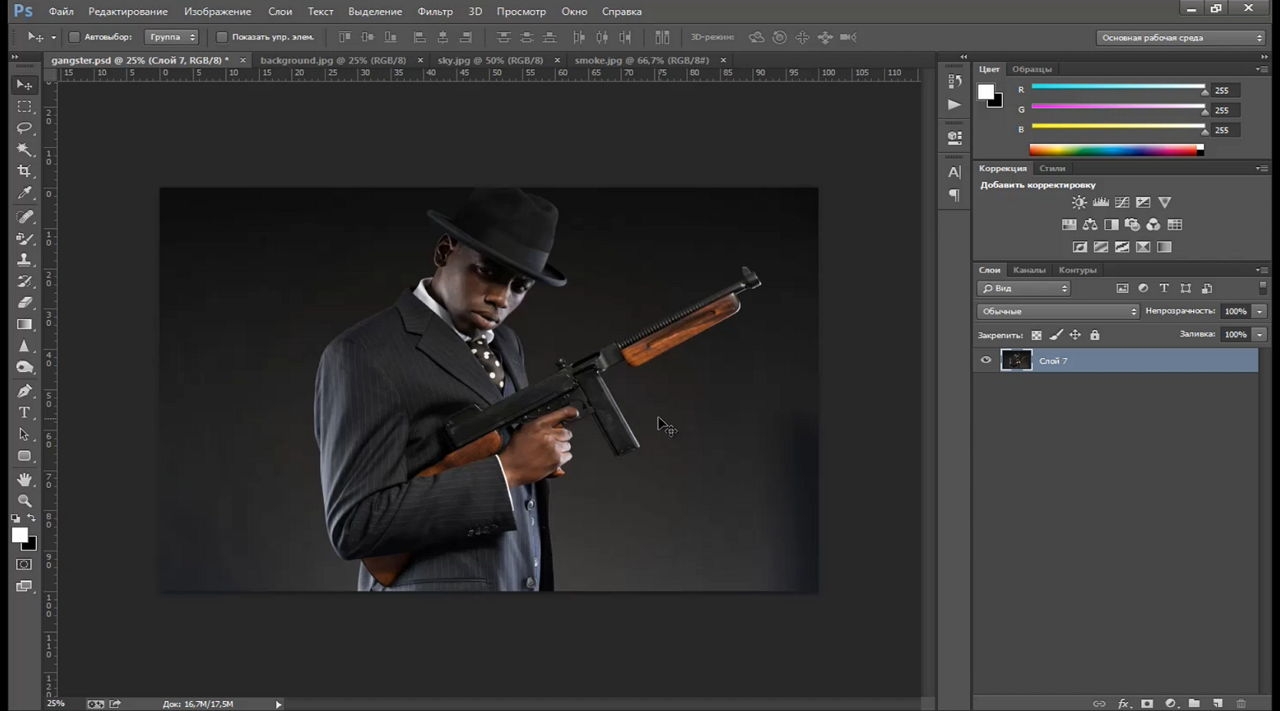Enable the Auto-Select (Автовыбор) checkbox
Image resolution: width=1280 pixels, height=711 pixels.
[x=74, y=37]
